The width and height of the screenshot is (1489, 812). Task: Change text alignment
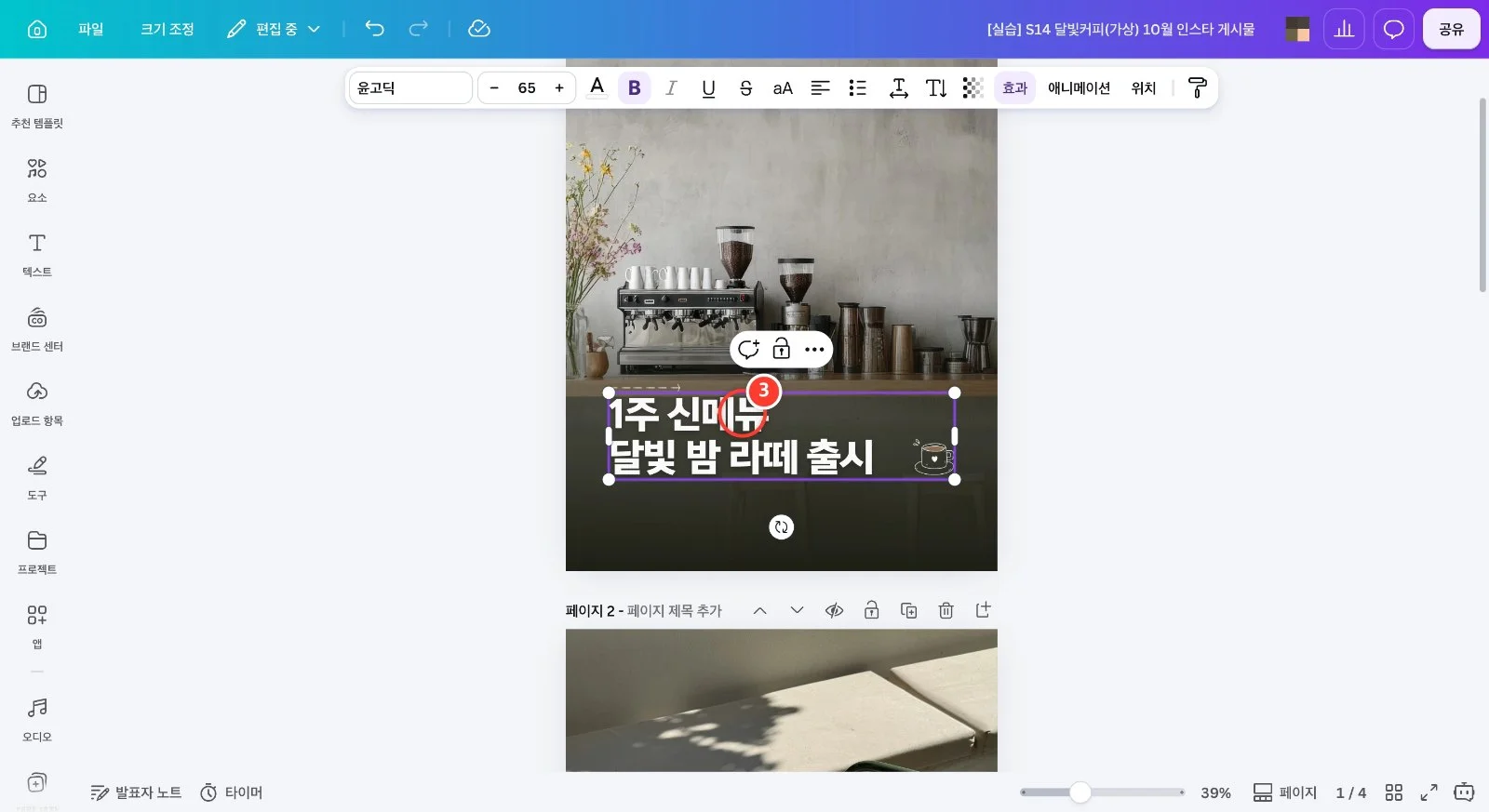coord(820,87)
